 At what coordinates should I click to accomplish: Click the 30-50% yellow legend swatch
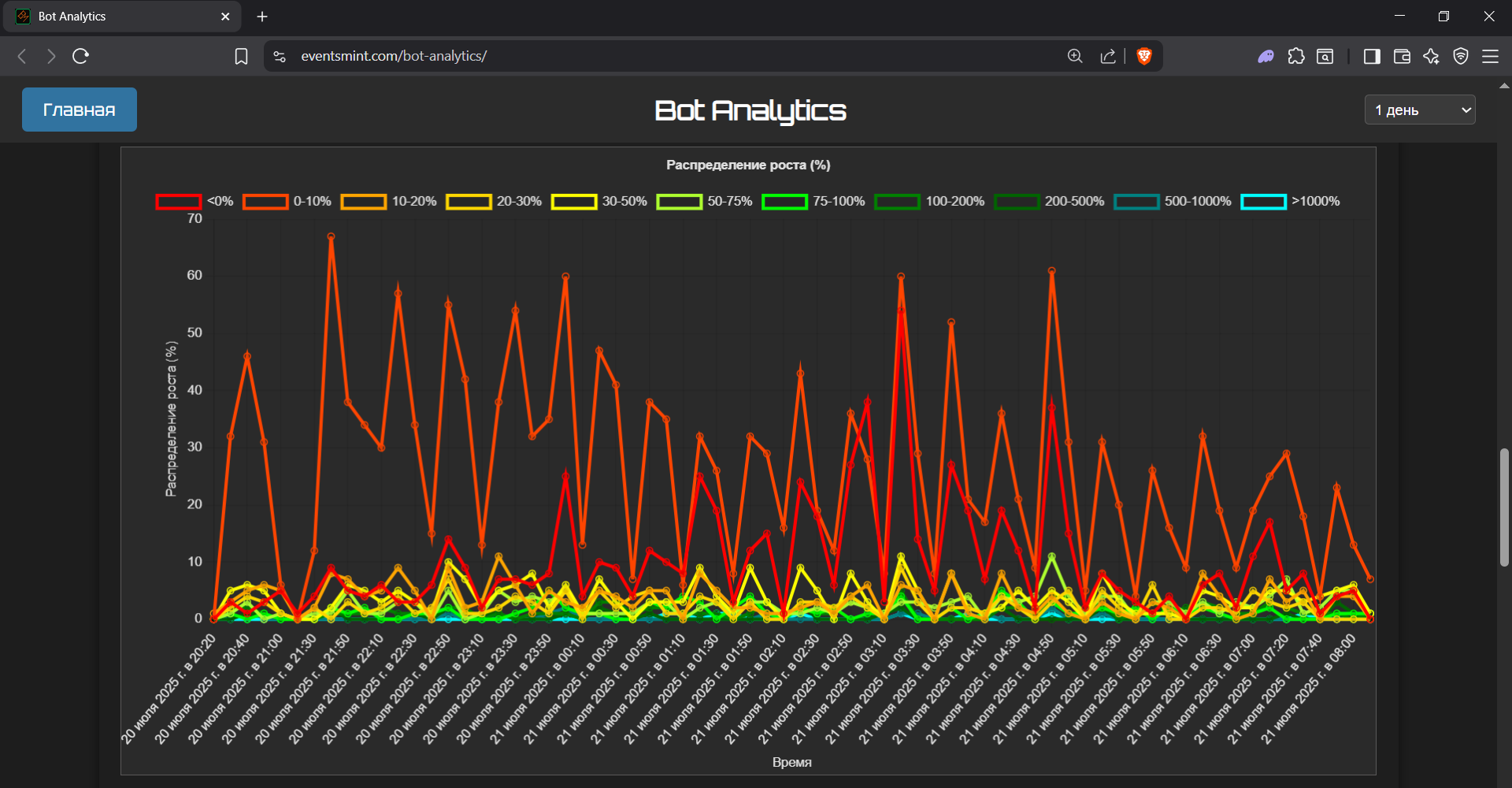click(x=573, y=202)
